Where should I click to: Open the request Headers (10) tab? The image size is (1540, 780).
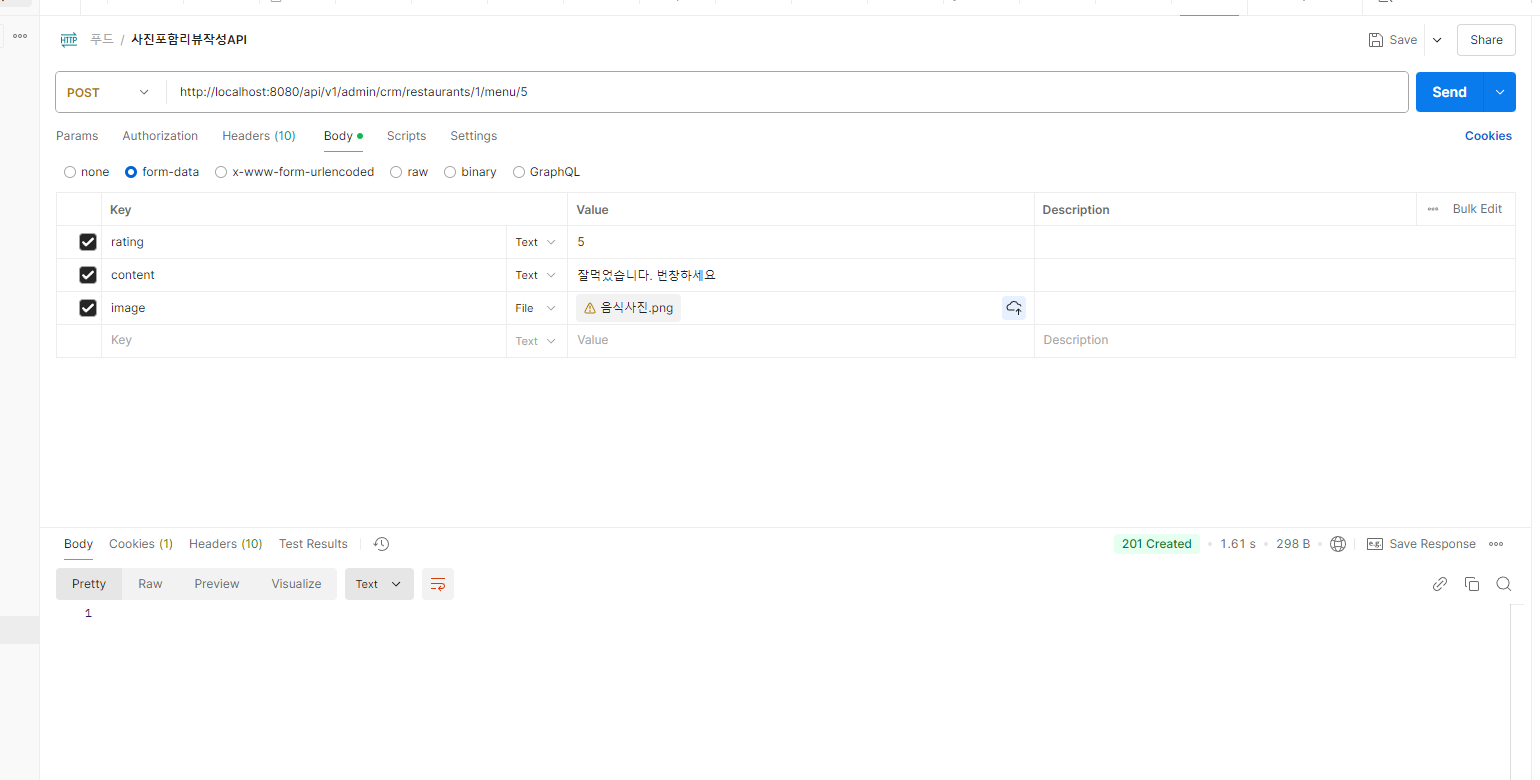259,136
